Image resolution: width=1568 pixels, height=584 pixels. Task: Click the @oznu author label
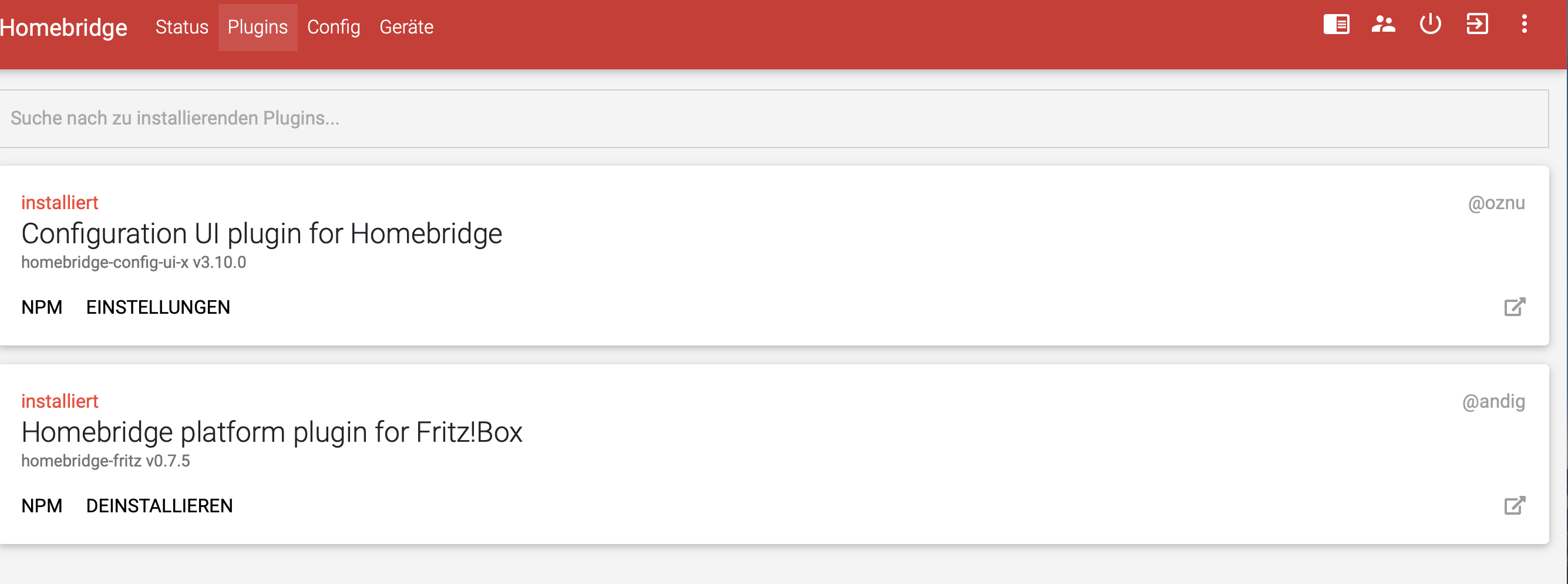[x=1496, y=203]
